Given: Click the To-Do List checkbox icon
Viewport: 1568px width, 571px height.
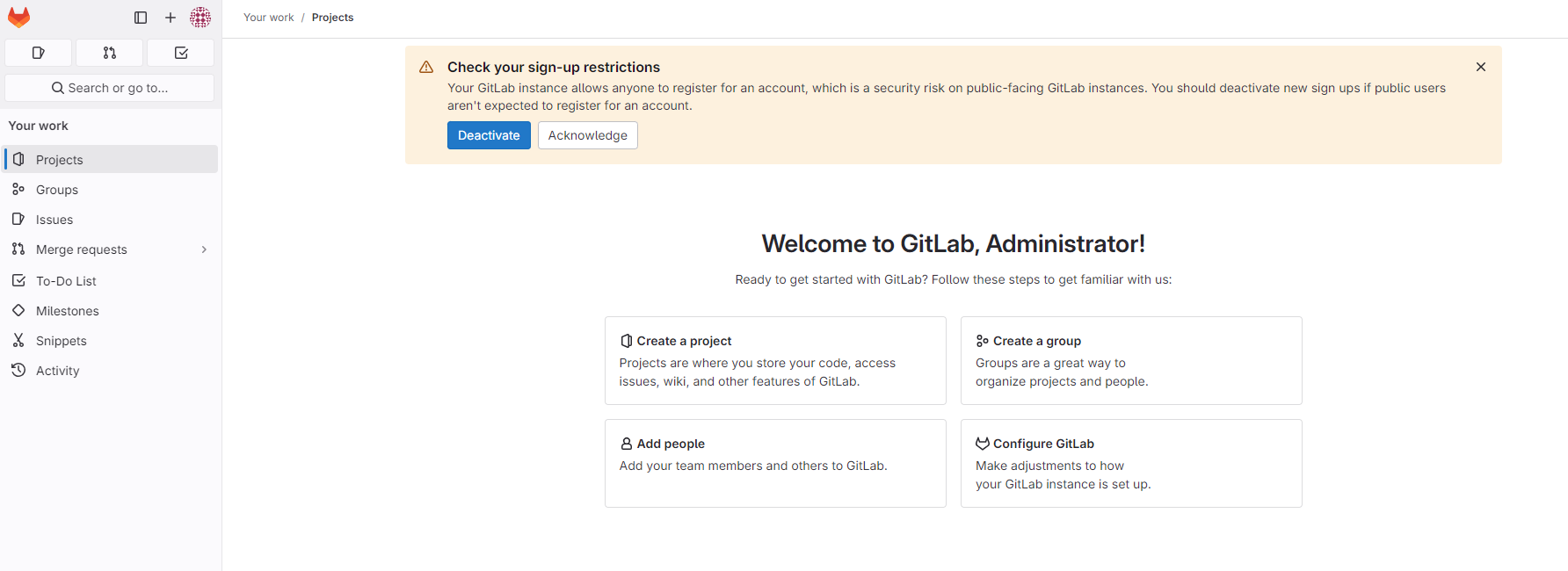Looking at the screenshot, I should pos(18,280).
